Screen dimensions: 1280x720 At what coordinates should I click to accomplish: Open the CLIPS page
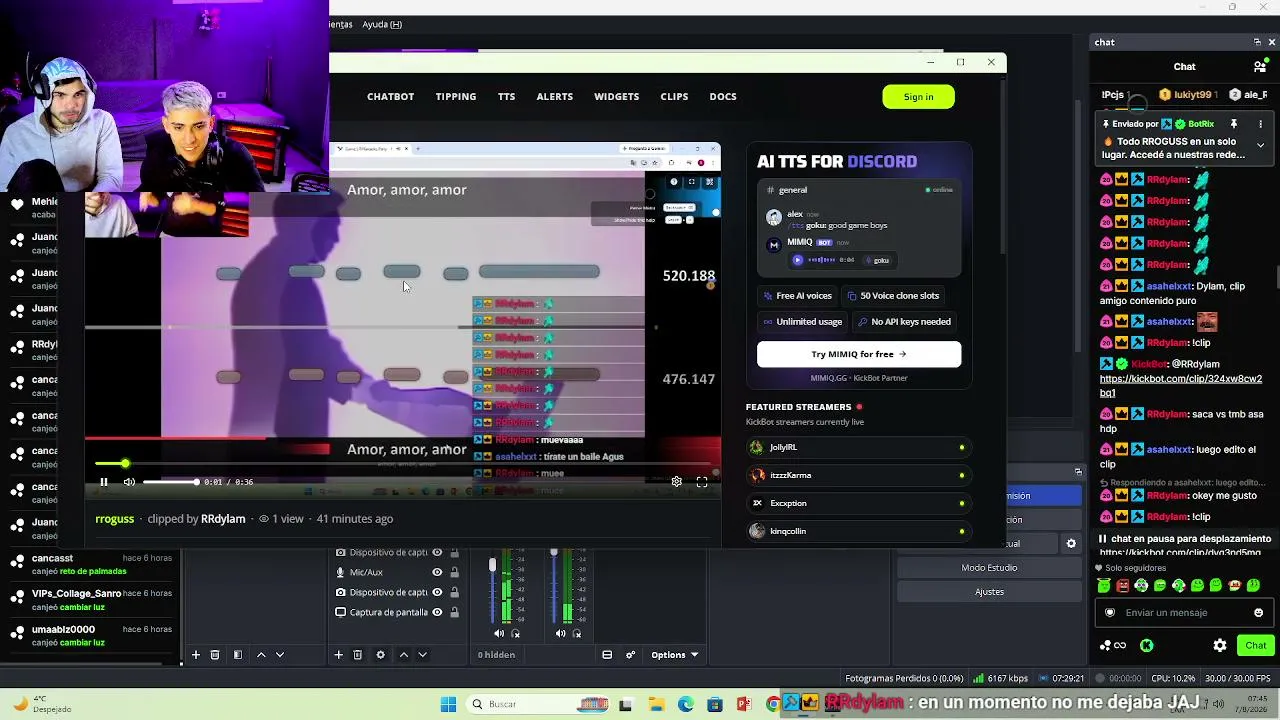674,97
